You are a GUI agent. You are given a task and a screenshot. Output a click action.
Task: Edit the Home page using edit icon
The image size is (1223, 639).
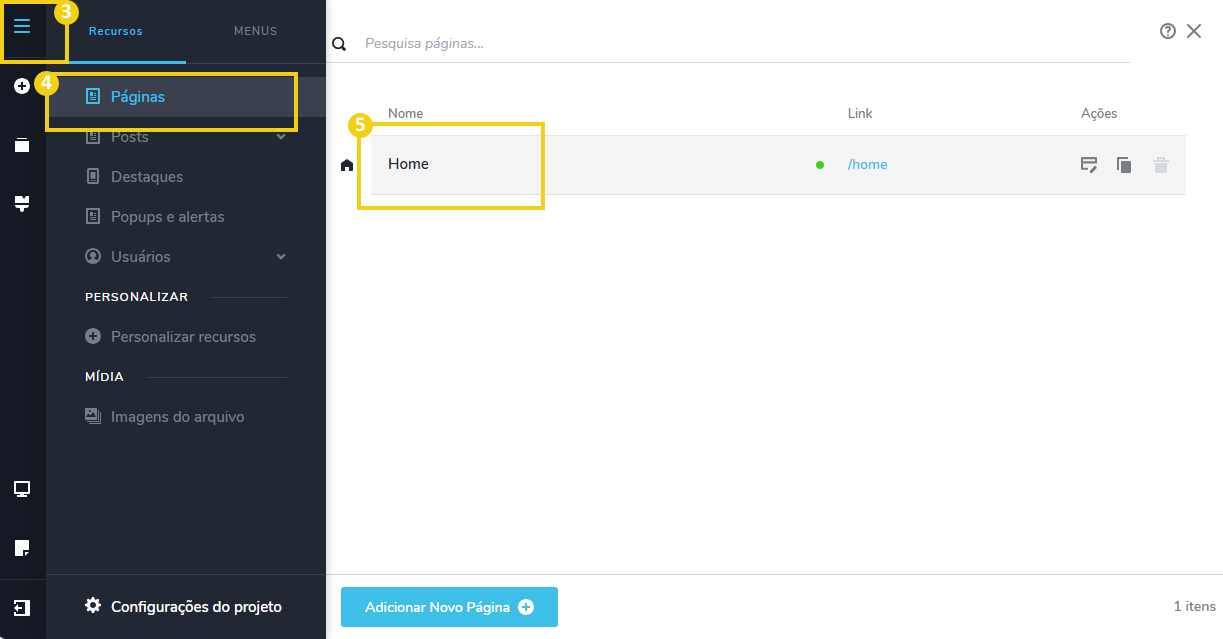pos(1089,165)
